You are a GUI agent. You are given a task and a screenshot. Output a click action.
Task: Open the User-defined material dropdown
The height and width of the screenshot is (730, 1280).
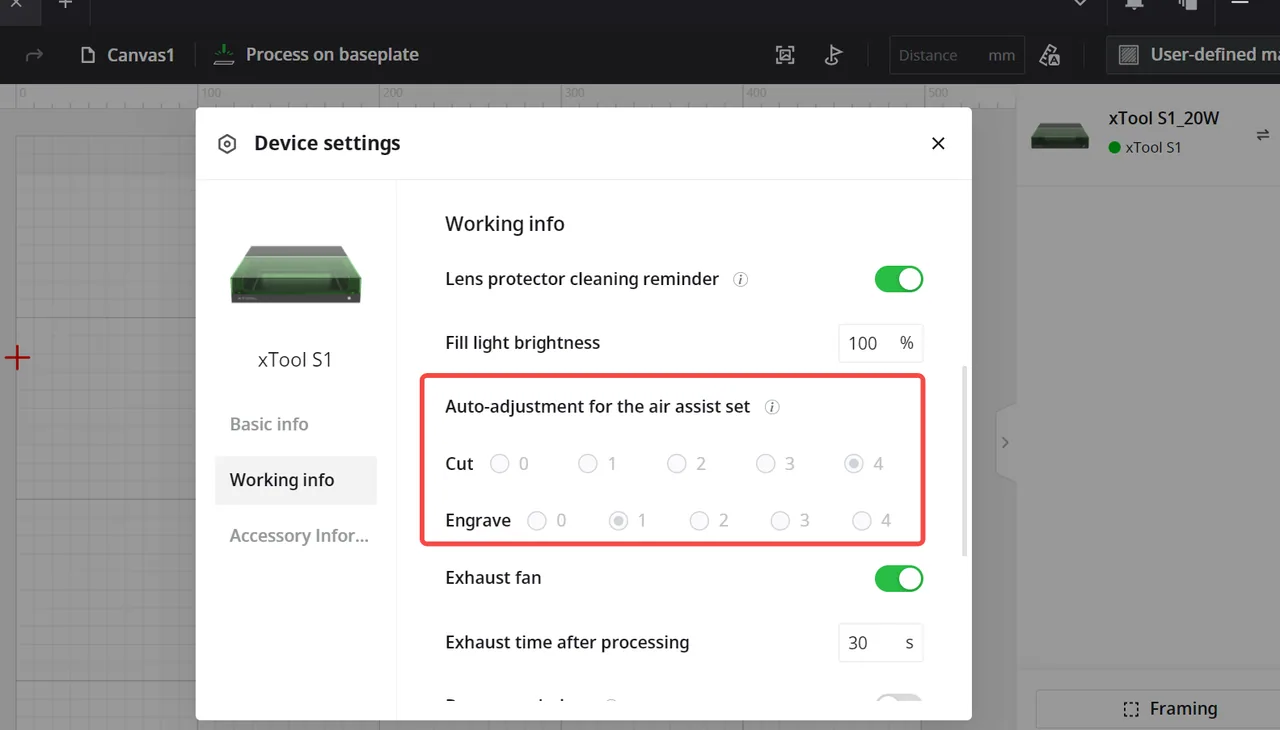point(1193,55)
